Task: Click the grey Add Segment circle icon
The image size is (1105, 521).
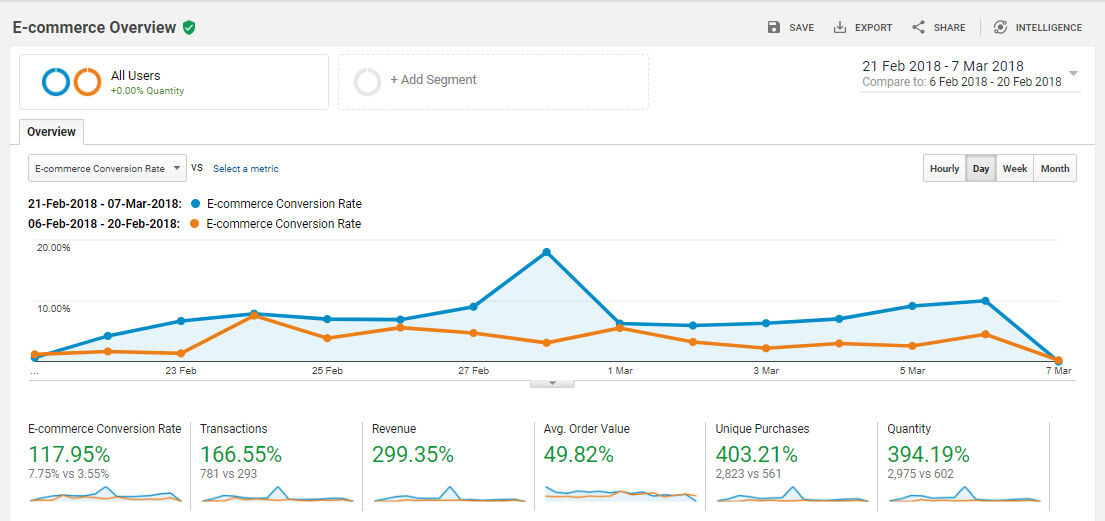Action: click(x=367, y=82)
